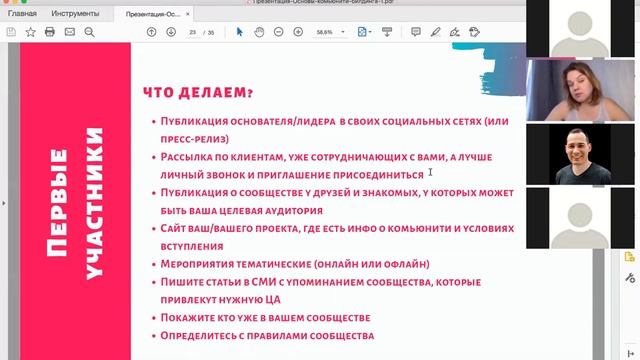This screenshot has width=640, height=360.
Task: Open the wrench tools icon in the right pane
Action: [x=629, y=278]
